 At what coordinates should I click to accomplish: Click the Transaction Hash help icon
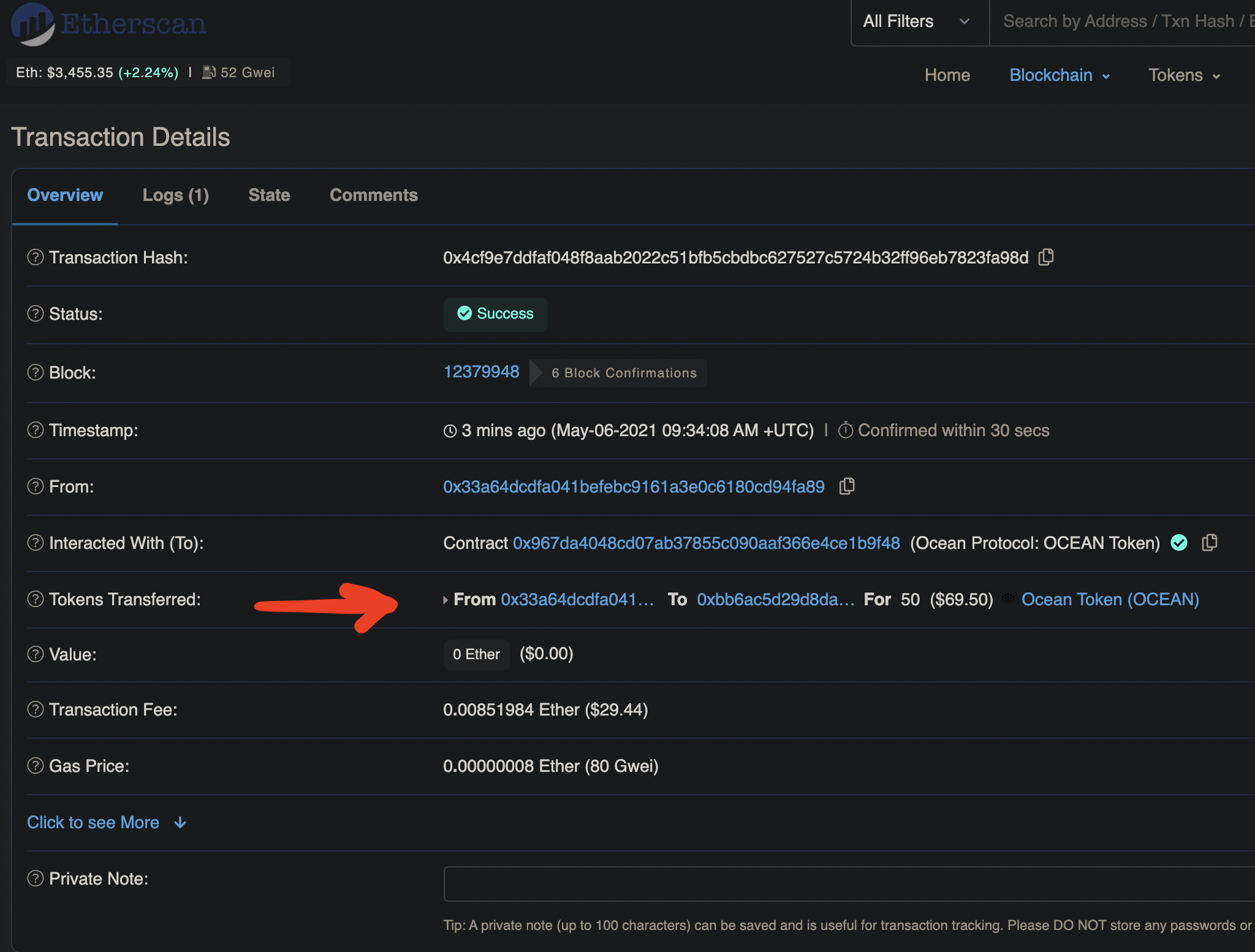tap(36, 257)
